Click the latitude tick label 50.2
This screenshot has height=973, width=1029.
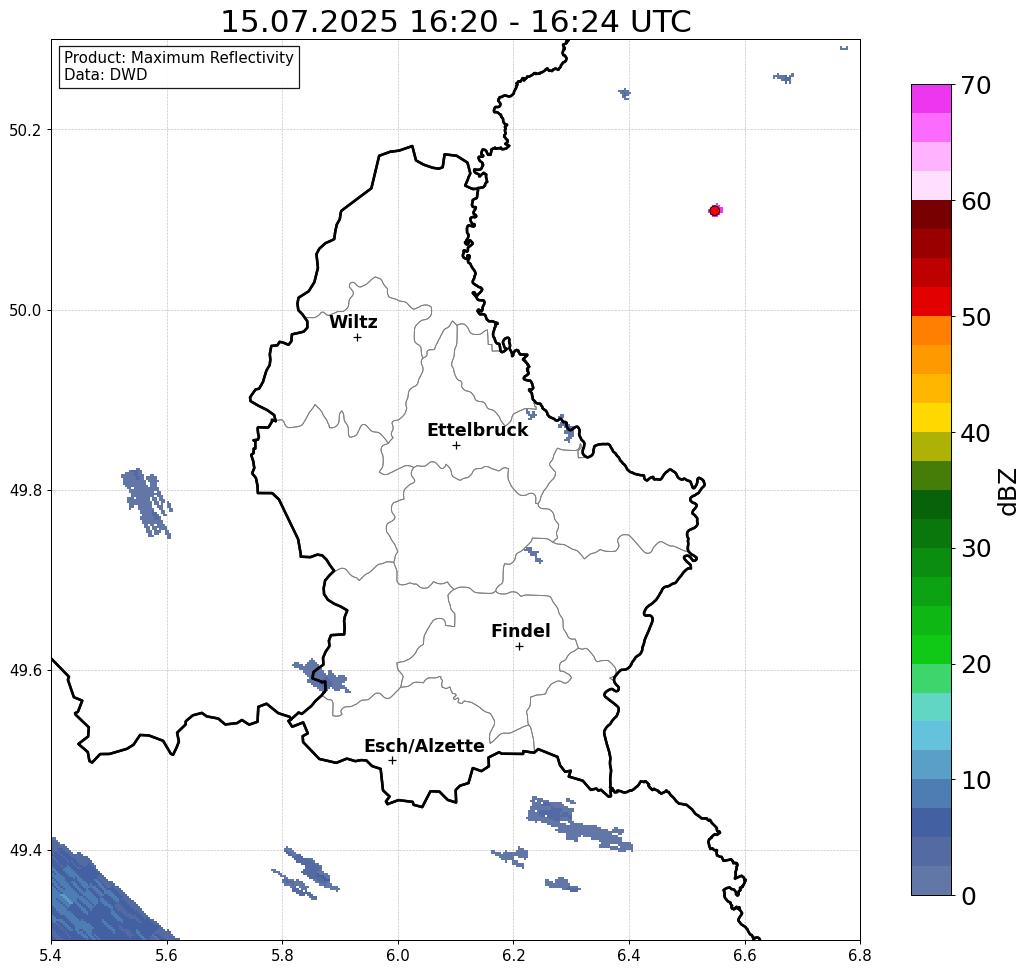click(24, 130)
